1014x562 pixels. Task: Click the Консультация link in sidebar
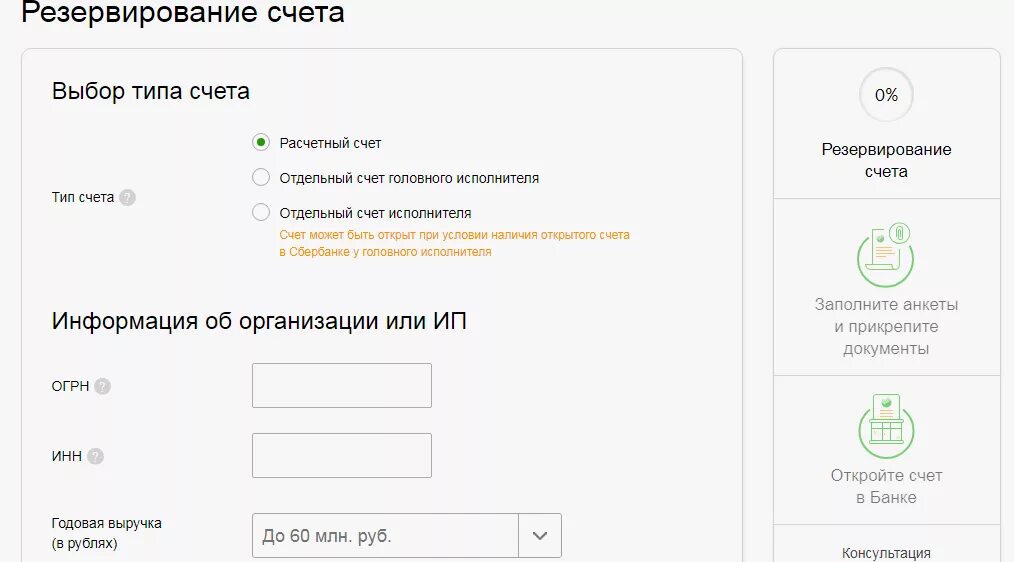click(886, 554)
